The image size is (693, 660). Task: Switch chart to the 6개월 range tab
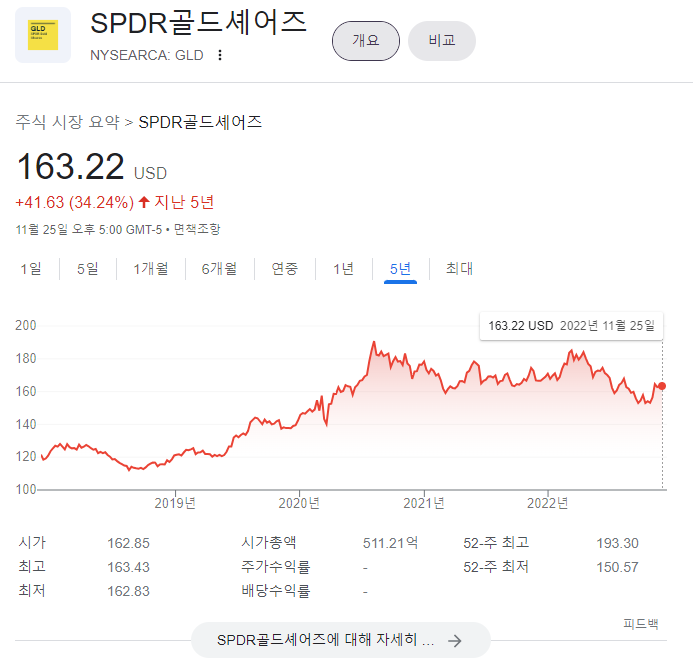click(x=219, y=268)
